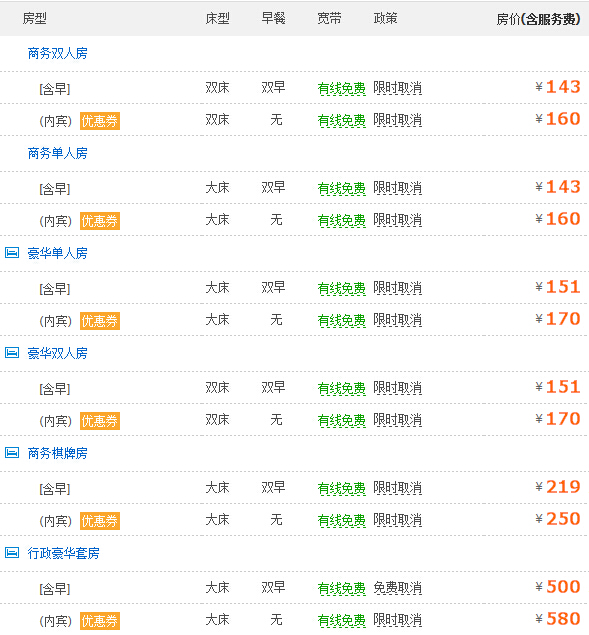
Task: Click the photo icon beside 行政豪华套房
Action: 12,552
